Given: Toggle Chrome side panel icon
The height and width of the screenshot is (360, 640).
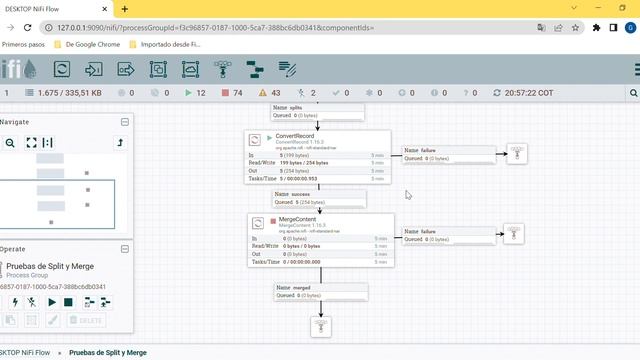Looking at the screenshot, I should coord(613,28).
